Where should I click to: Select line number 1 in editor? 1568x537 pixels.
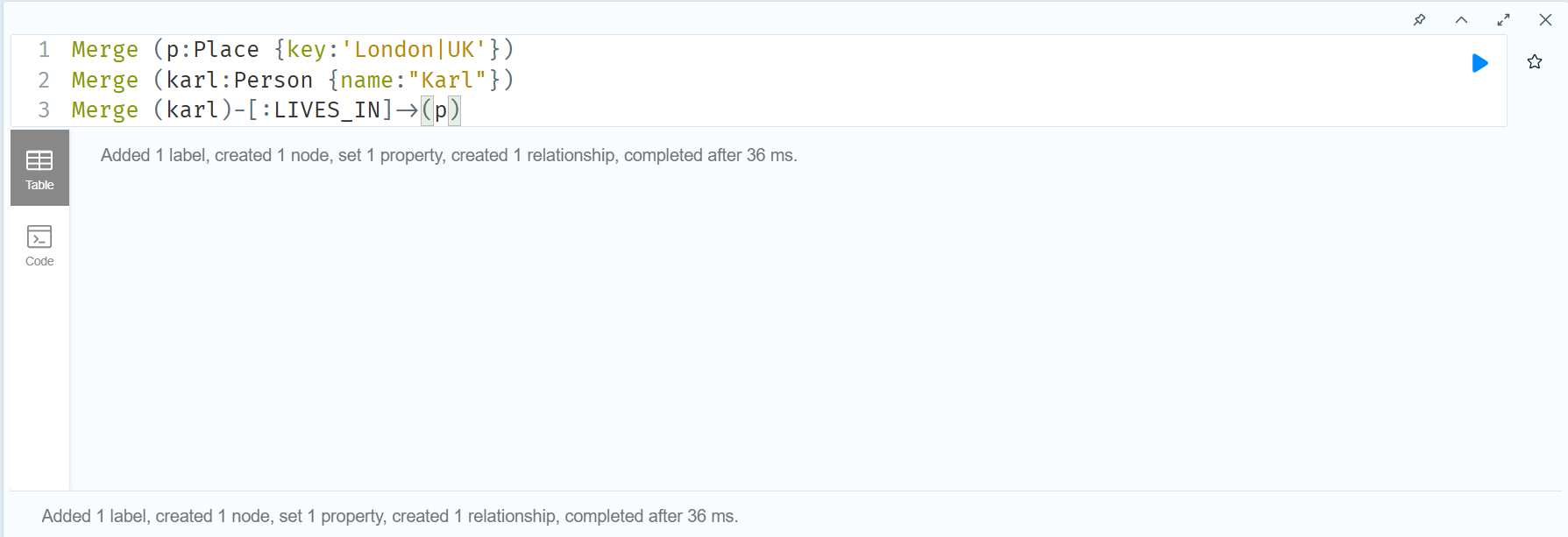(44, 49)
